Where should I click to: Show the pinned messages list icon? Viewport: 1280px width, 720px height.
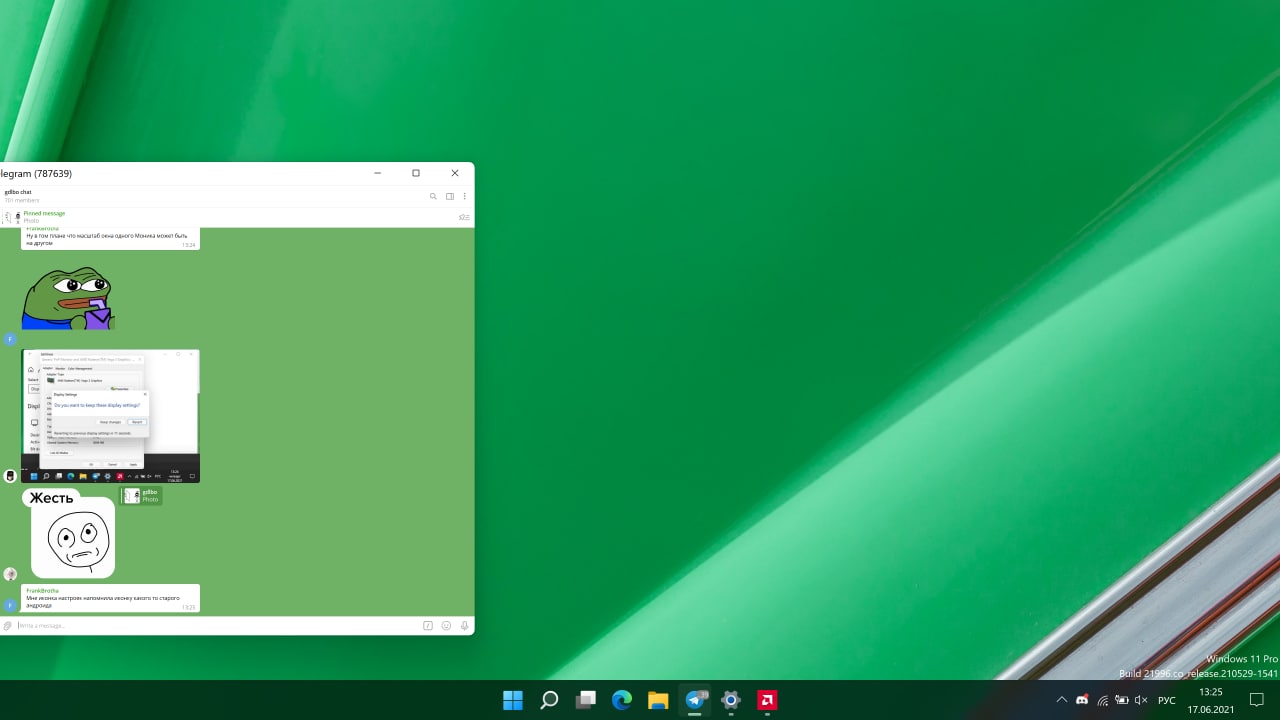tap(464, 217)
